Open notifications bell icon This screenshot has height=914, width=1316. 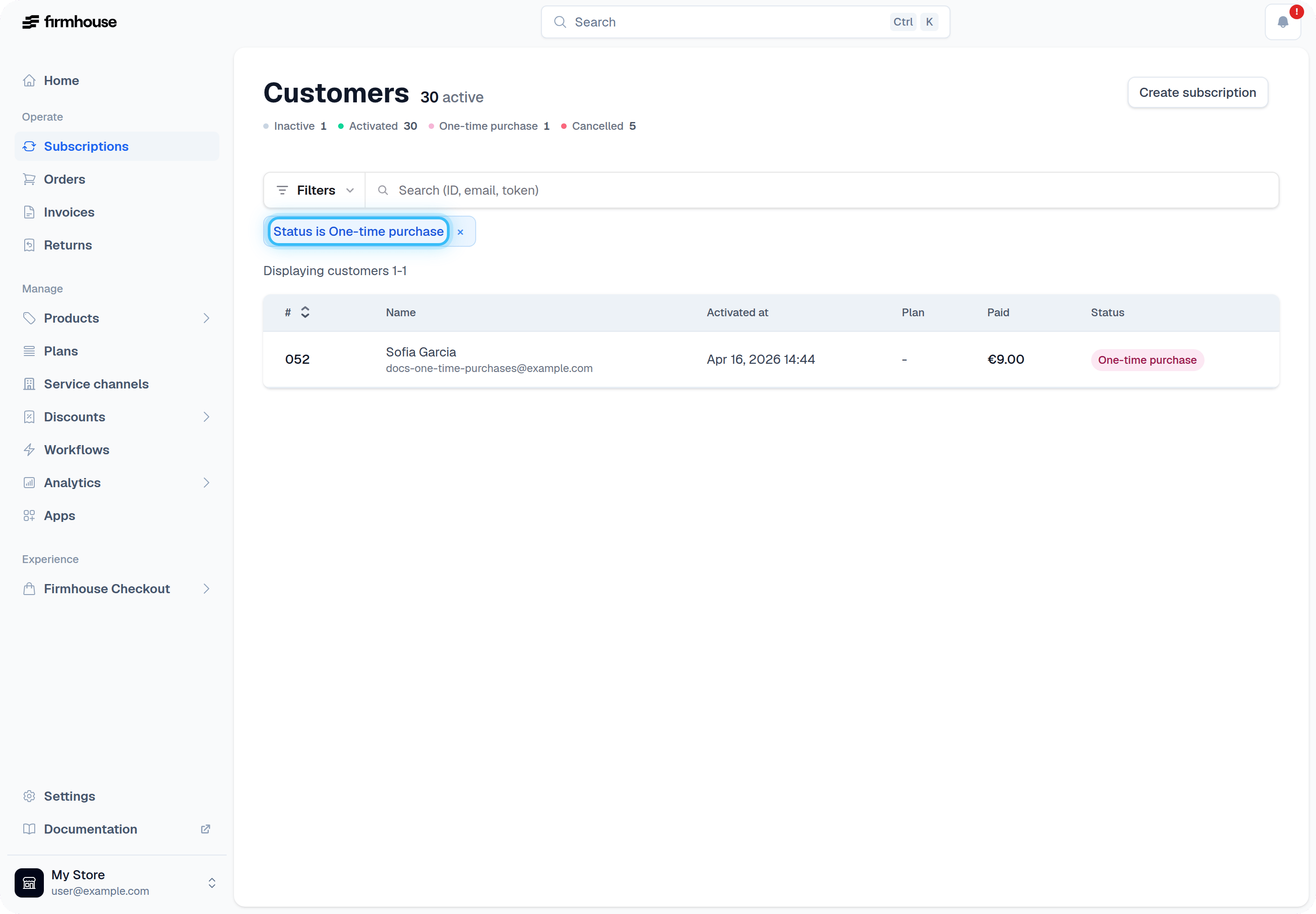(1283, 22)
